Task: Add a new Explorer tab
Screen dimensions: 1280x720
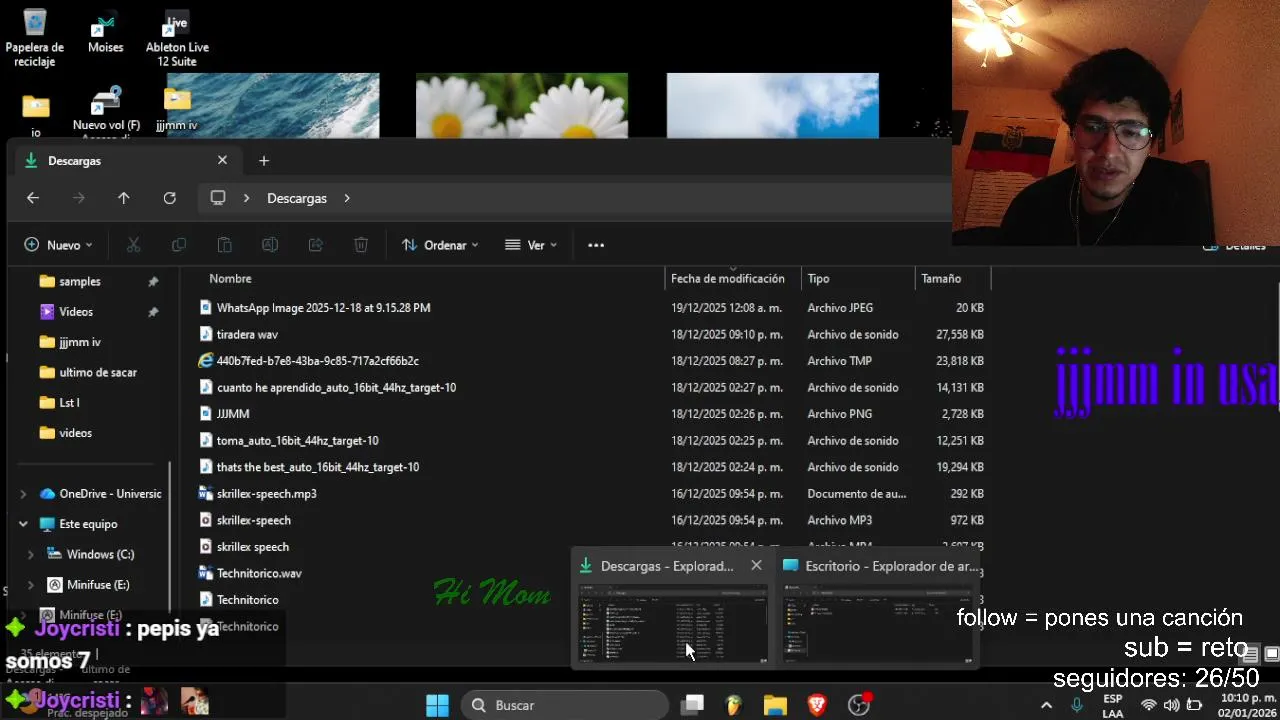Action: pos(264,160)
